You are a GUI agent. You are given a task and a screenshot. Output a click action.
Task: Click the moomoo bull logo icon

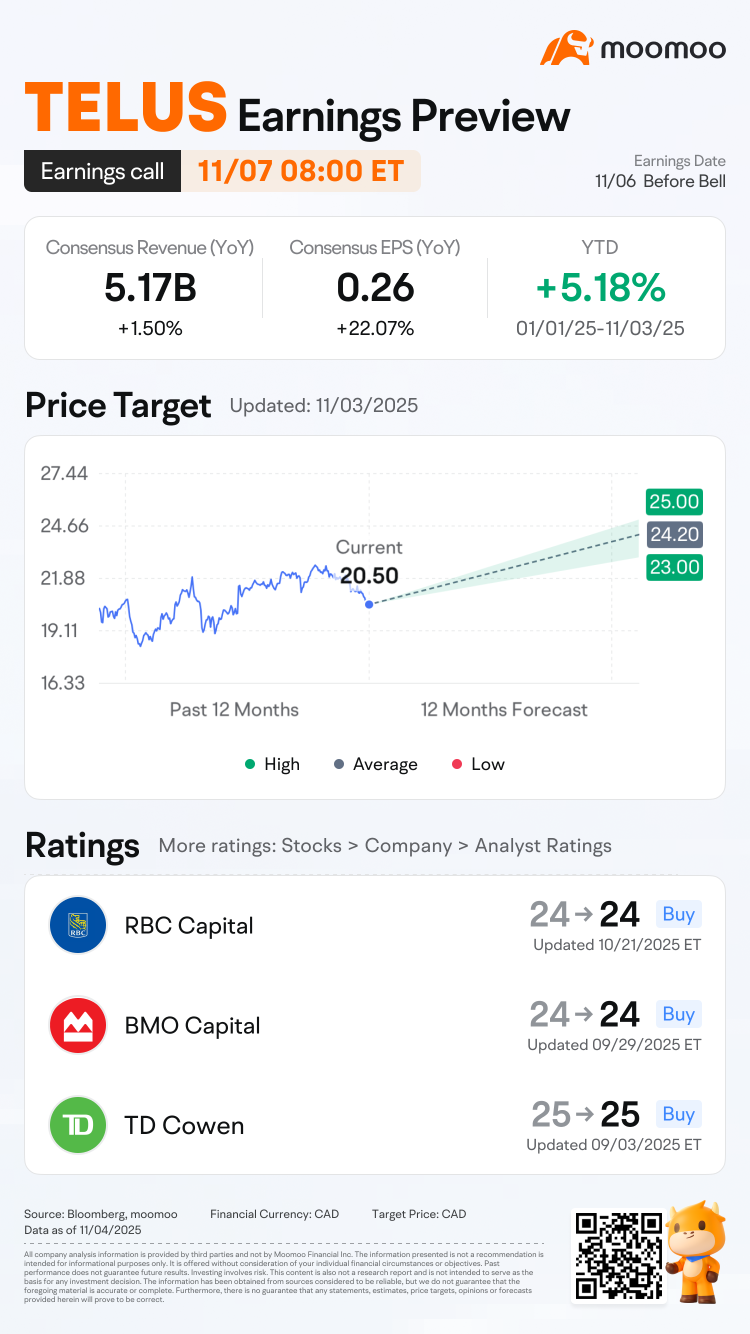pyautogui.click(x=567, y=48)
